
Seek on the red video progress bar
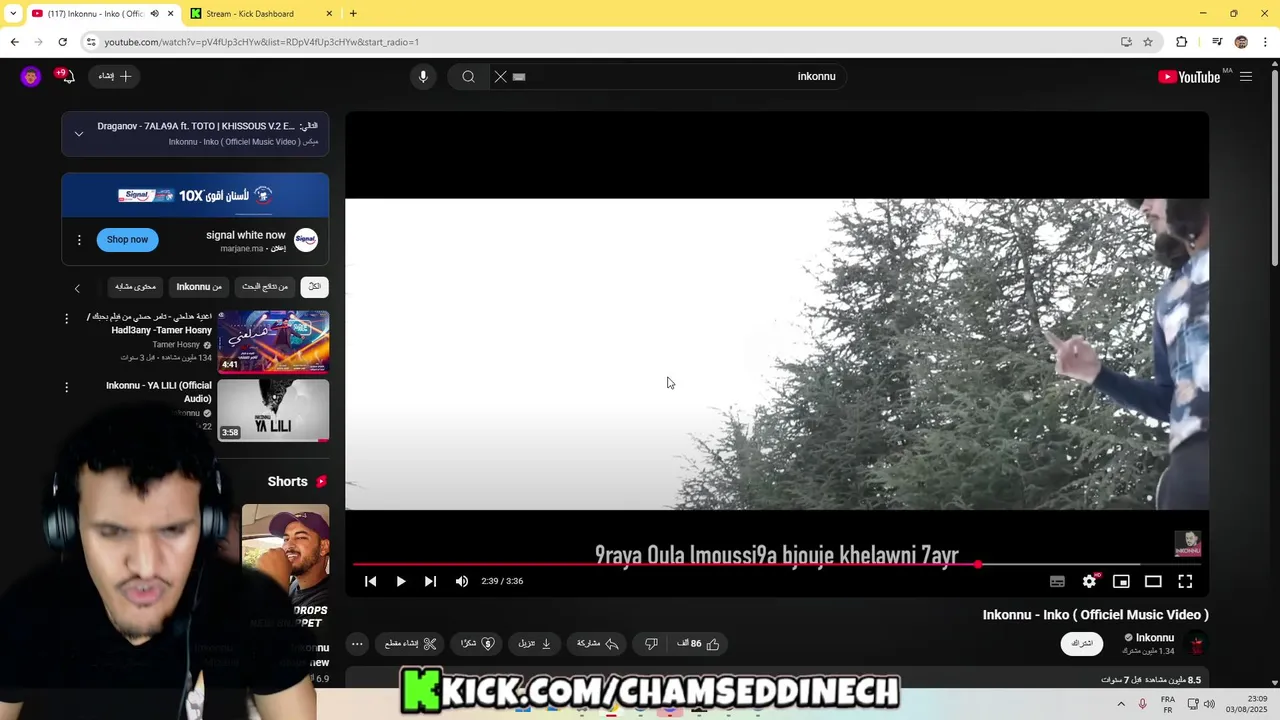click(776, 565)
